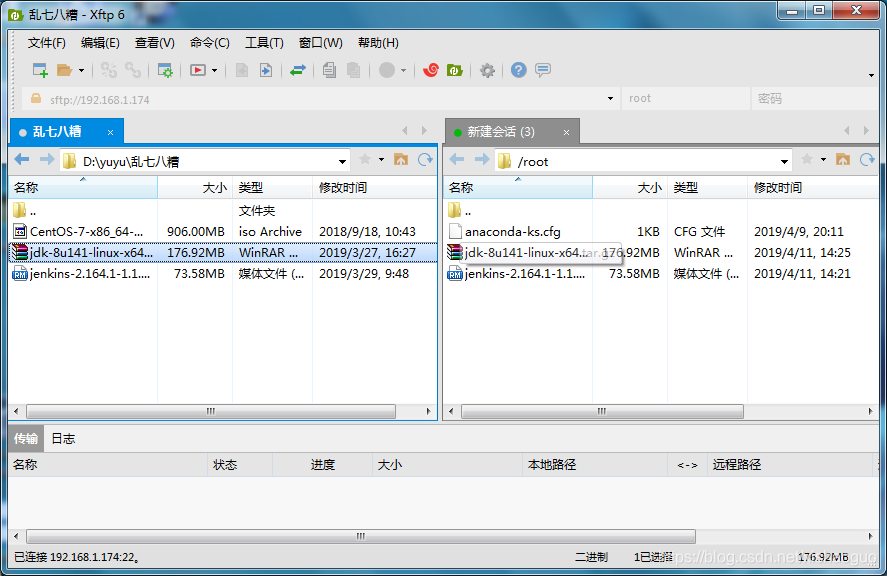This screenshot has width=887, height=576.
Task: Open the 工具(T) menu
Action: pos(264,43)
